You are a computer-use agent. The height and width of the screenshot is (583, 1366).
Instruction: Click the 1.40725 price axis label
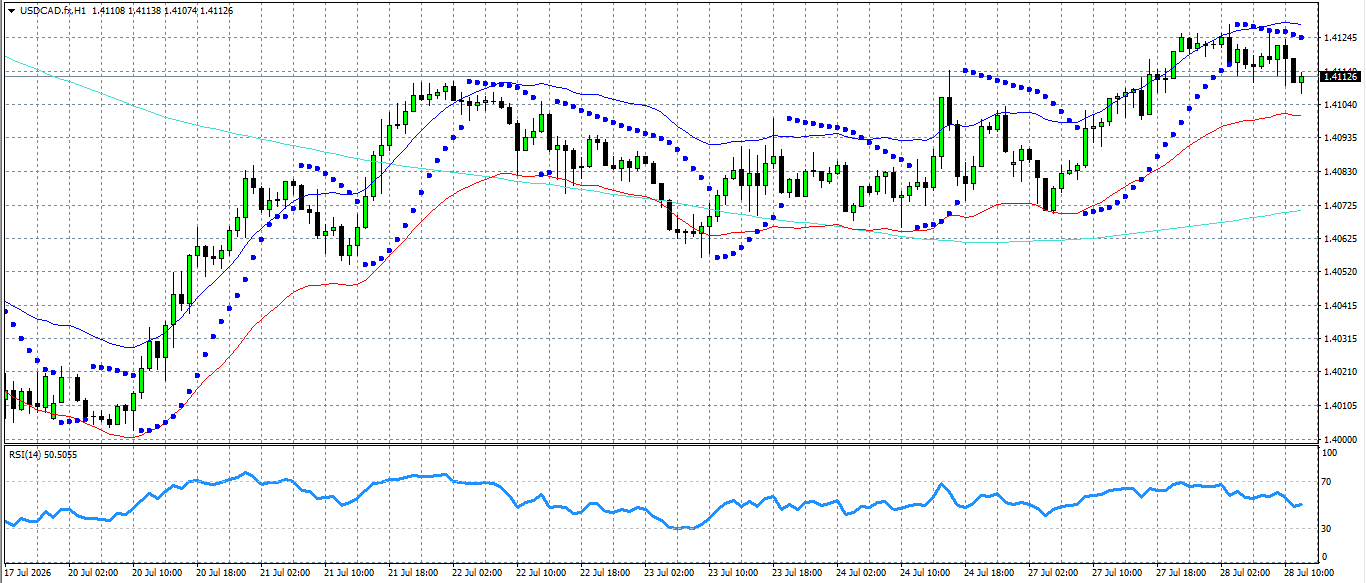point(1340,205)
